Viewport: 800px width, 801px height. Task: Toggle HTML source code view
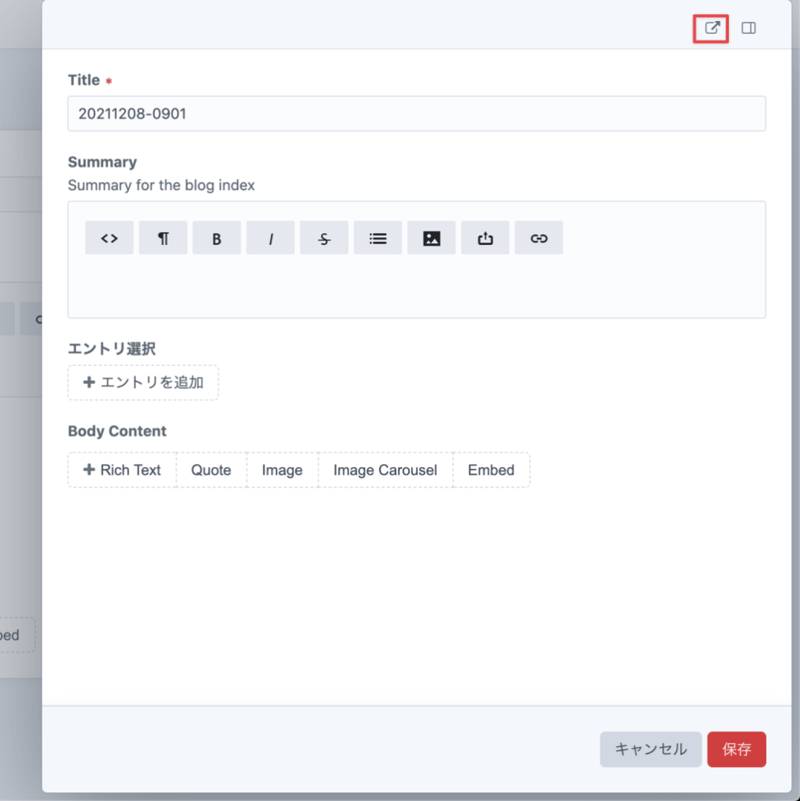[109, 238]
